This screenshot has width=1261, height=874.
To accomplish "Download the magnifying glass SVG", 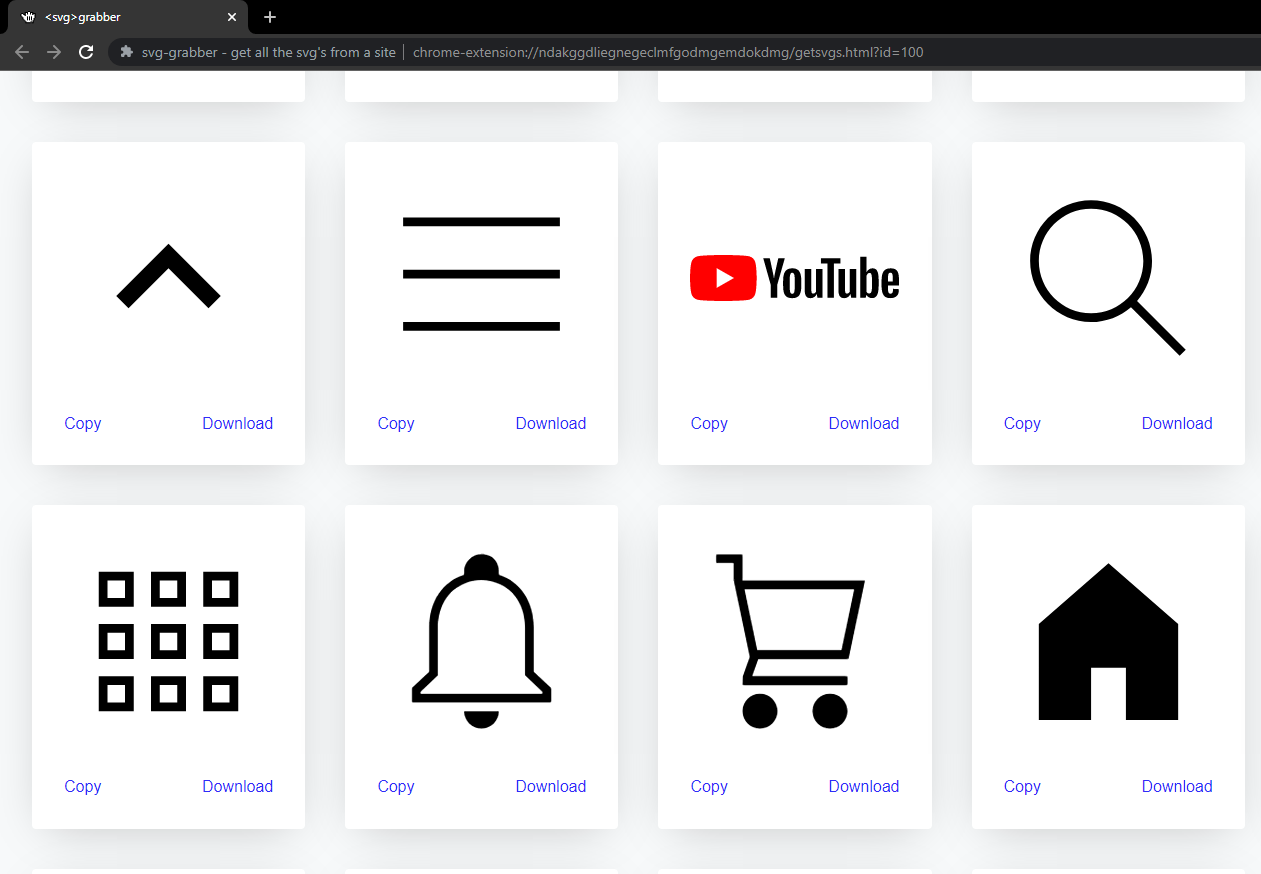I will tap(1177, 423).
